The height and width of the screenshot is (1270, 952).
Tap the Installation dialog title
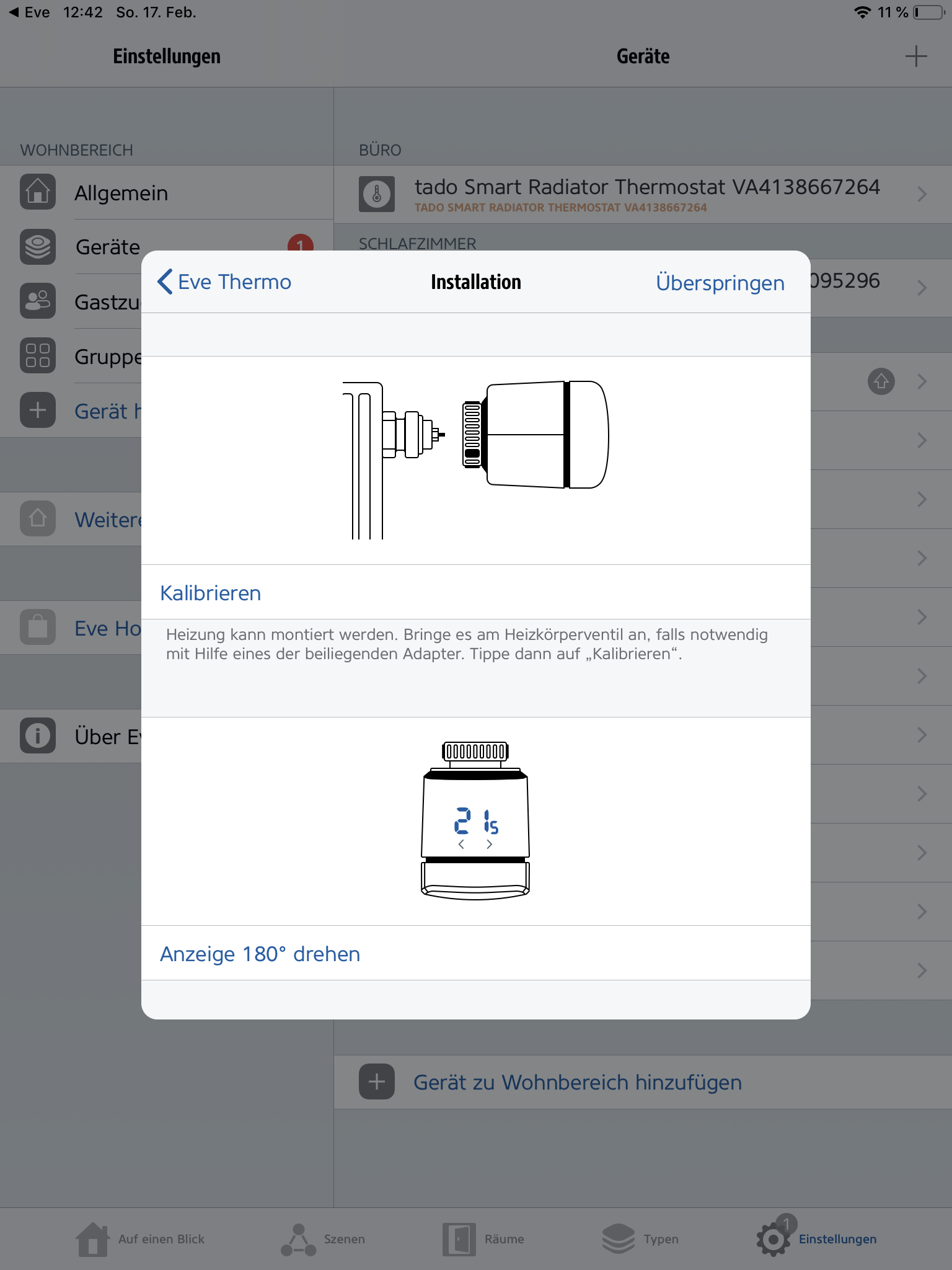(x=476, y=282)
